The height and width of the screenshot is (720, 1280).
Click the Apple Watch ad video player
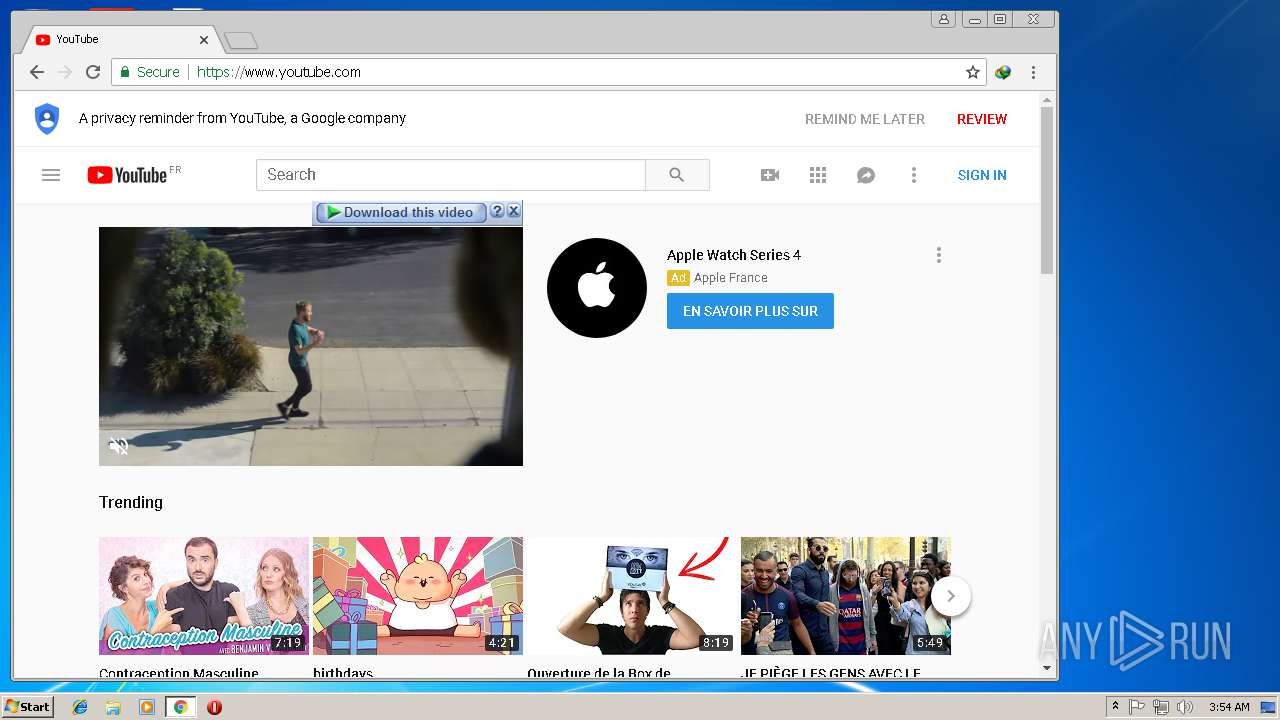point(311,346)
